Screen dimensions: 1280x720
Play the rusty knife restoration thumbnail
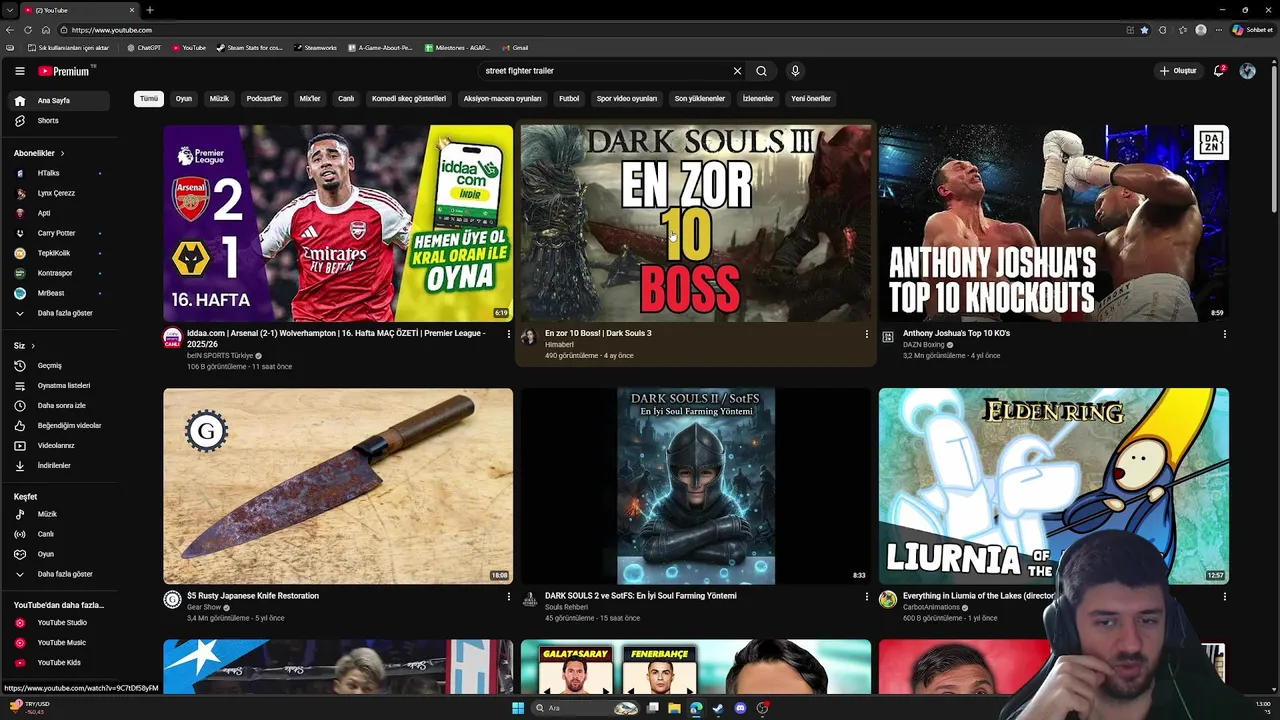pos(338,486)
